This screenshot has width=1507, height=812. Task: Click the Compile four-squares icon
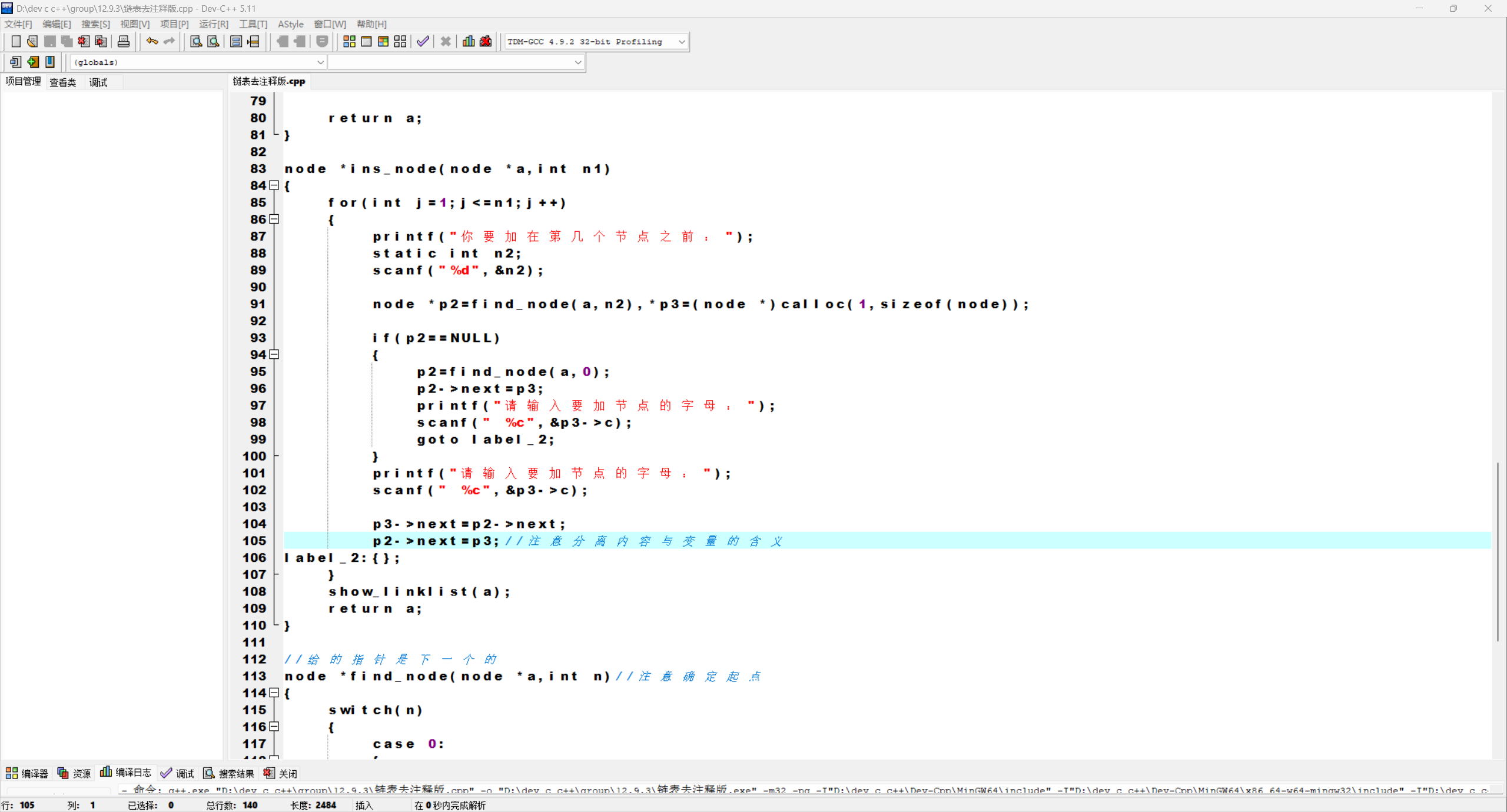(x=349, y=41)
